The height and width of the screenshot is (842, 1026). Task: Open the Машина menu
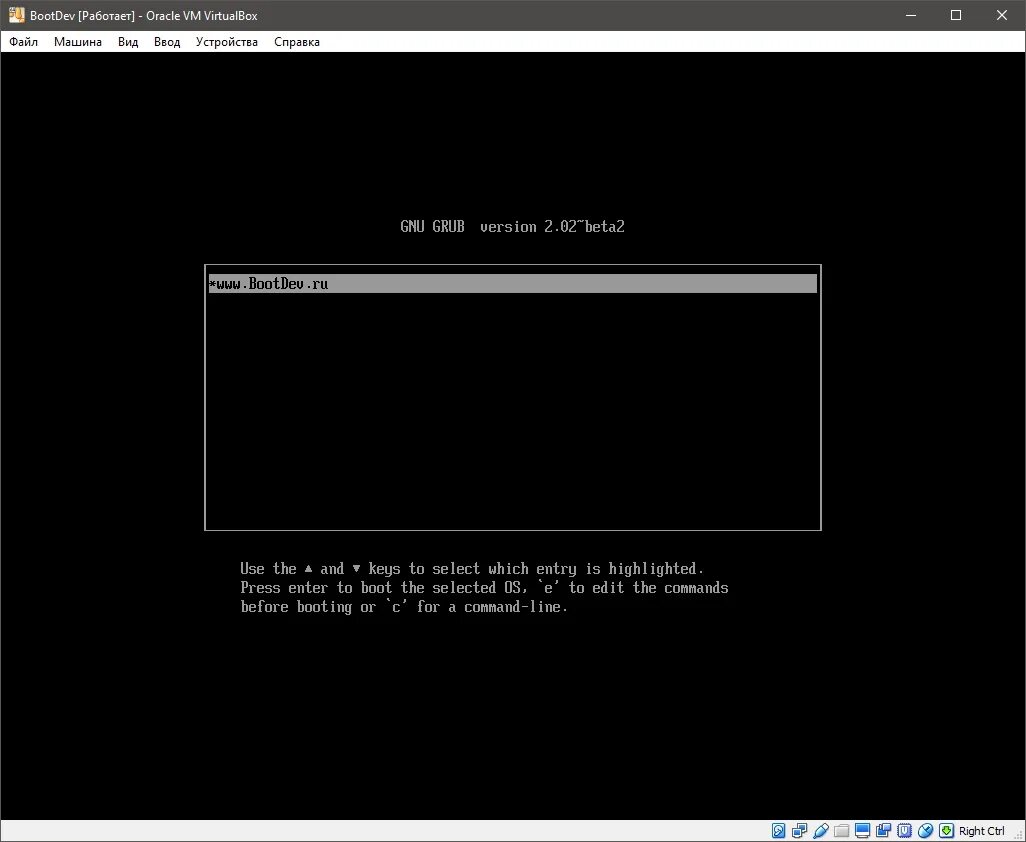78,42
